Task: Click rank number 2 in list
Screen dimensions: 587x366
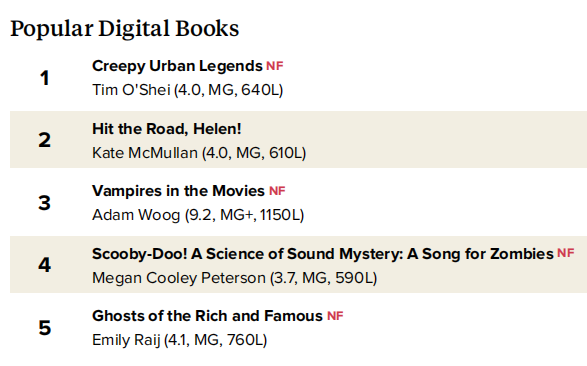Action: coord(45,140)
